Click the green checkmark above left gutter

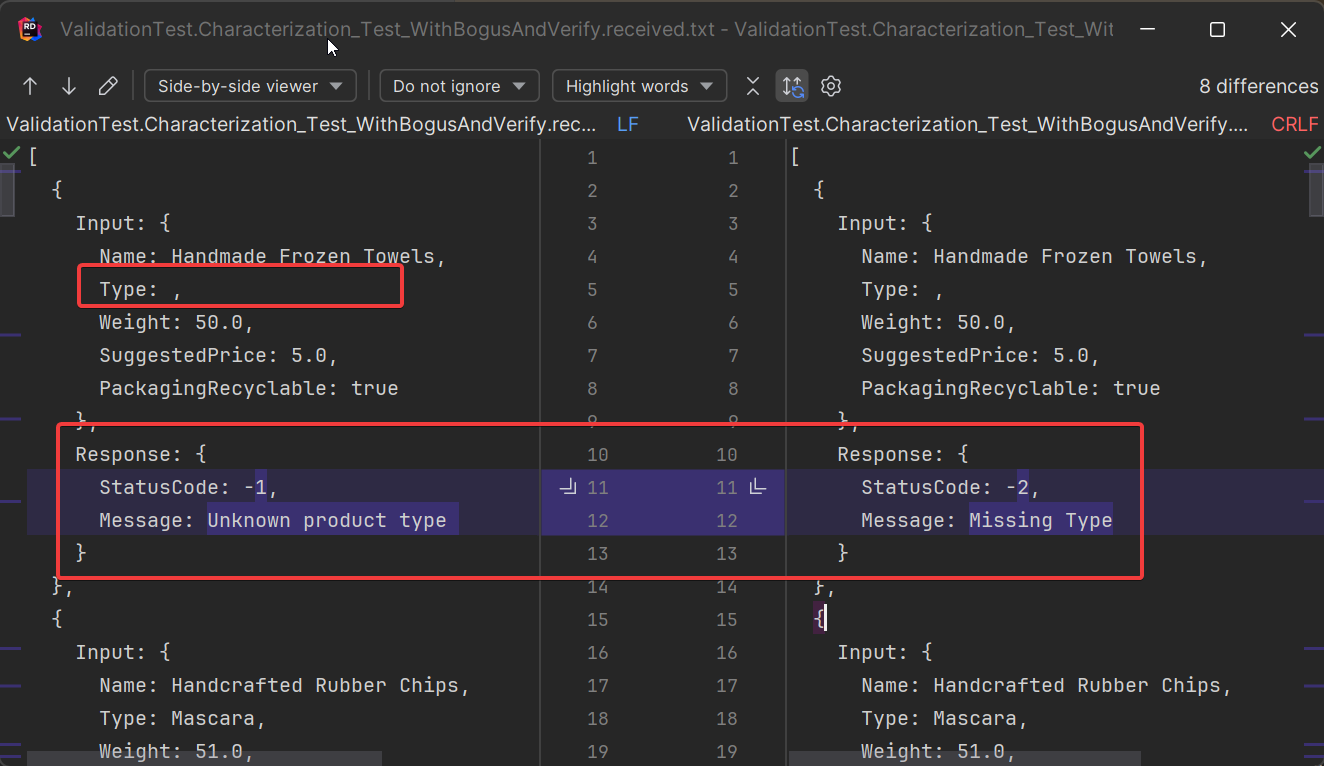(x=11, y=153)
